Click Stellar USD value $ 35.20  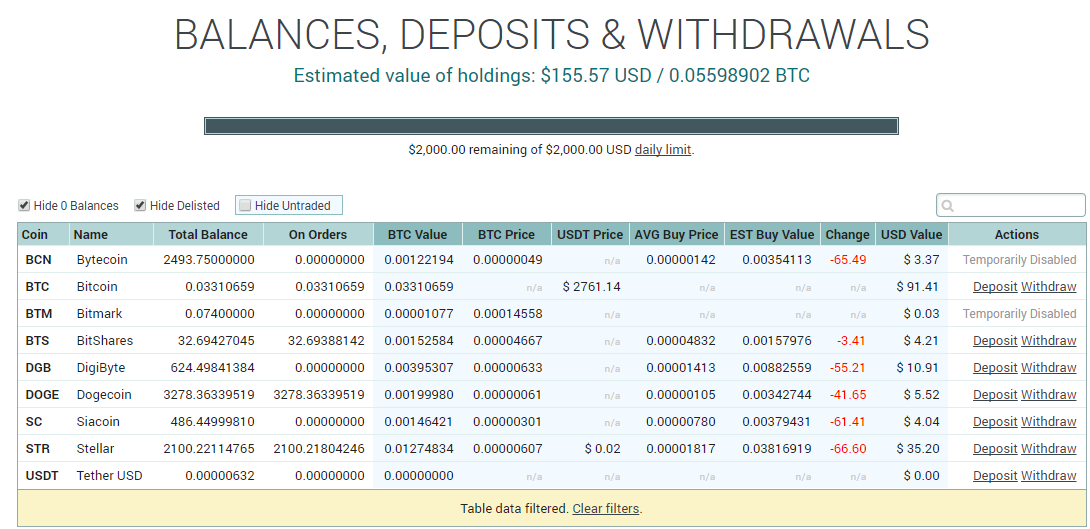click(x=918, y=448)
